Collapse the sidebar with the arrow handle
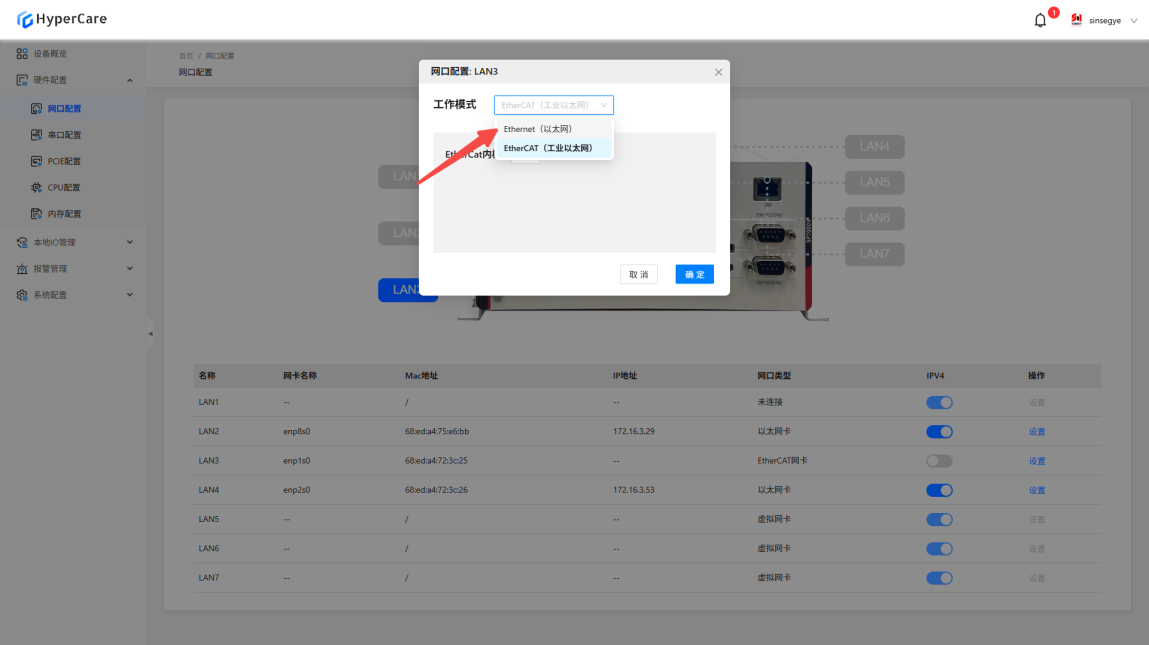 [x=150, y=333]
